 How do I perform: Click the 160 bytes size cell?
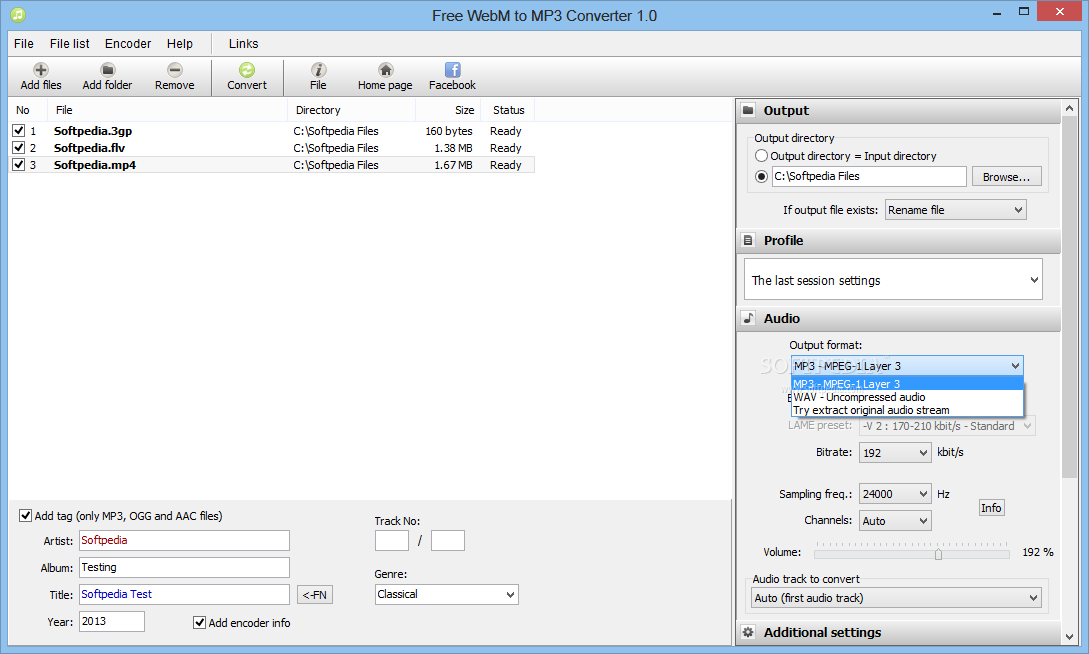coord(449,131)
